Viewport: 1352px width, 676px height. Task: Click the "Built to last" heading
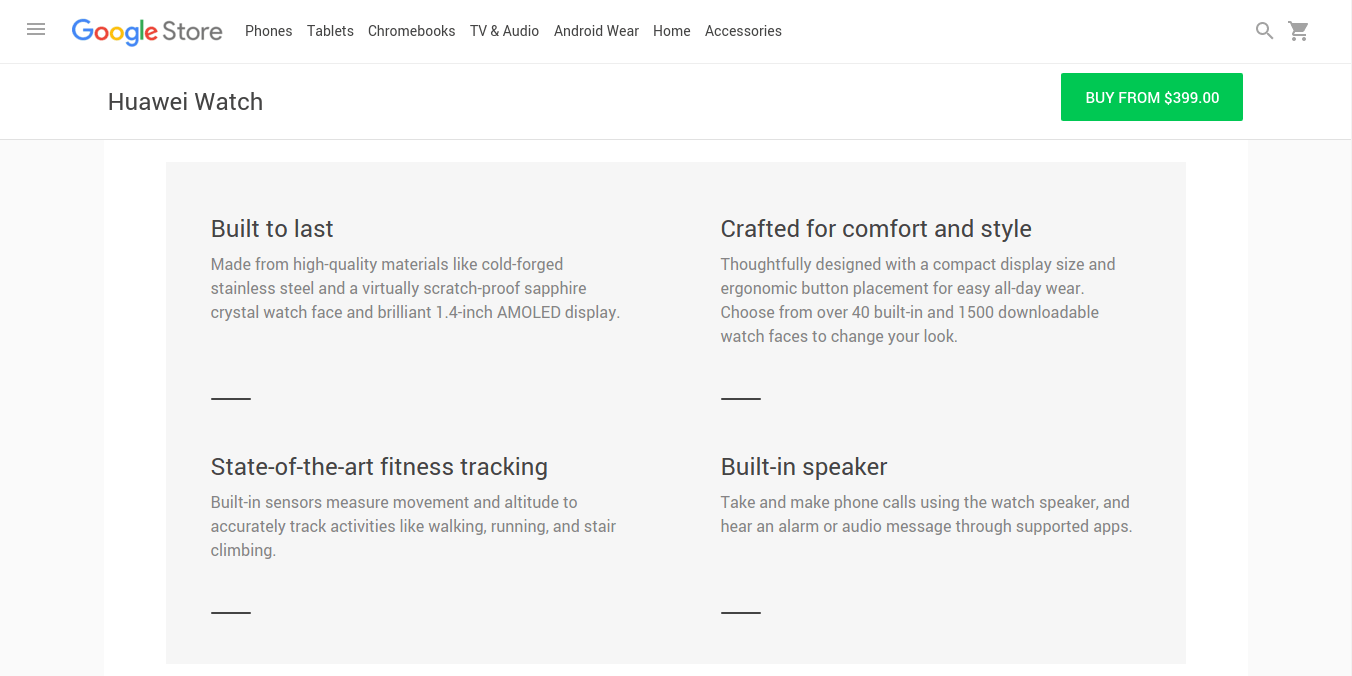pyautogui.click(x=272, y=229)
